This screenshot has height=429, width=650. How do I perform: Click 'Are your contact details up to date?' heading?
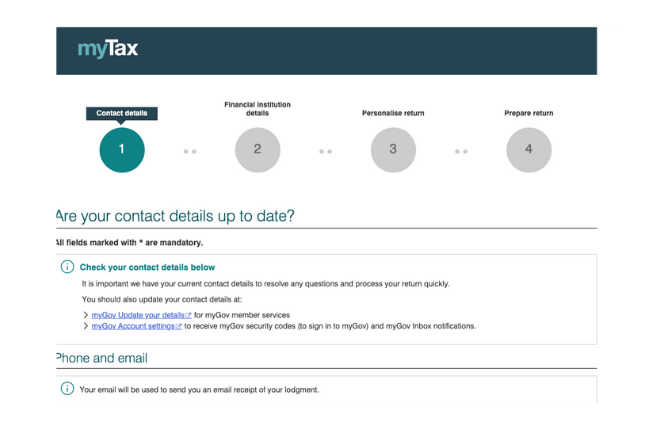pyautogui.click(x=176, y=216)
